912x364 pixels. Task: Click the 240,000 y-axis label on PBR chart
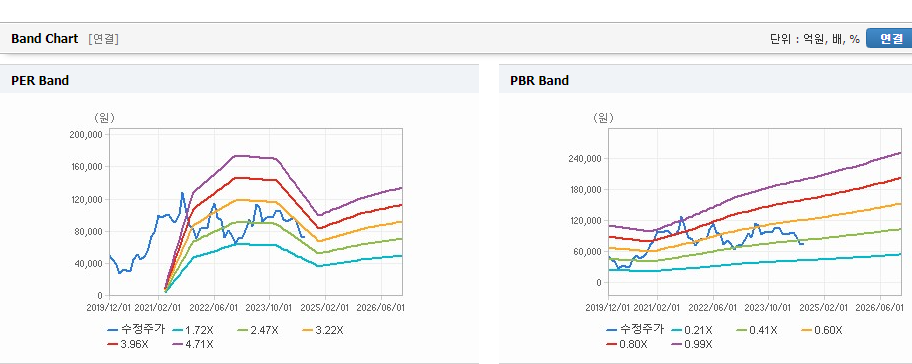tap(585, 159)
